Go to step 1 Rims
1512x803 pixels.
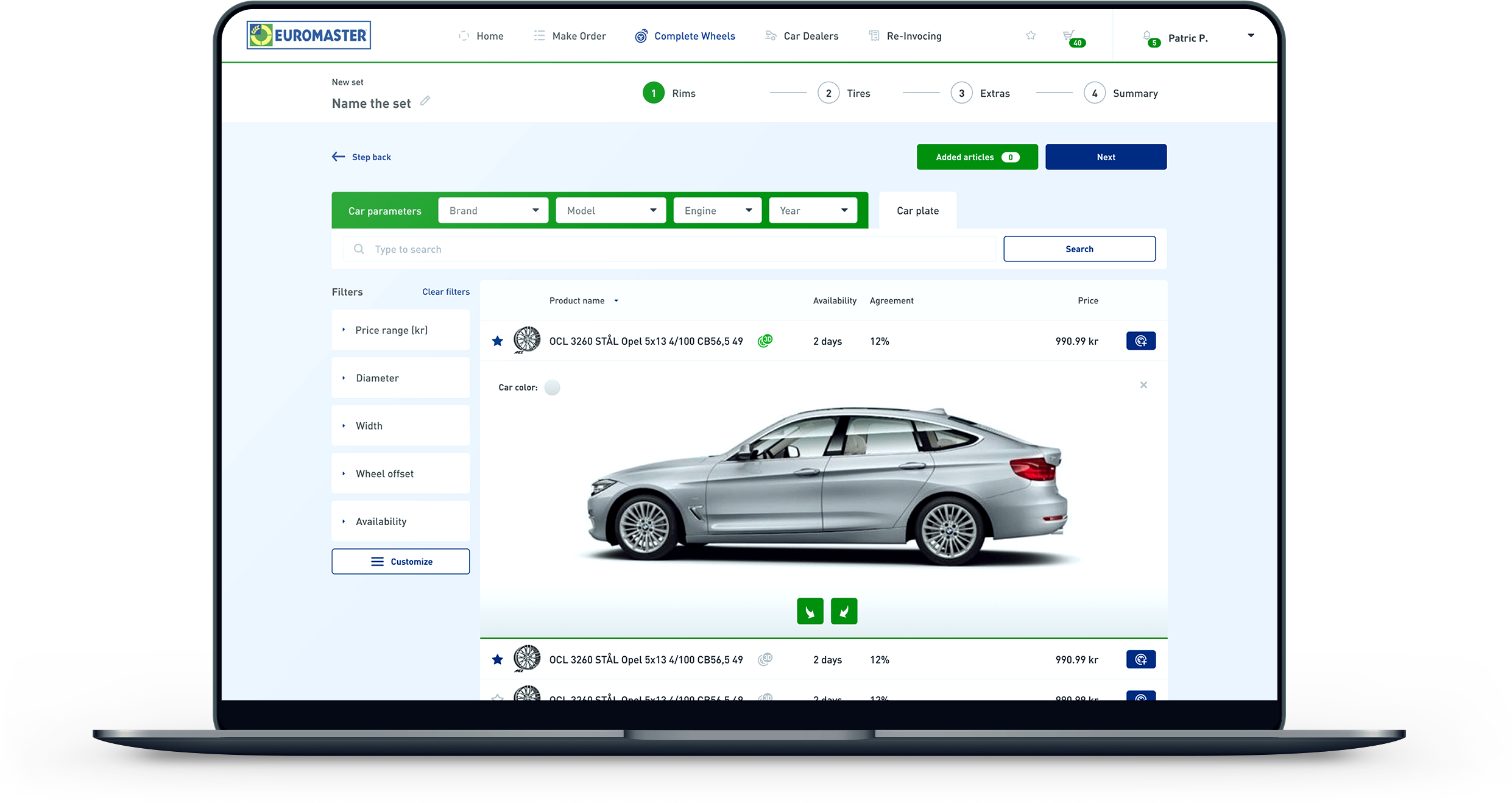pos(669,93)
